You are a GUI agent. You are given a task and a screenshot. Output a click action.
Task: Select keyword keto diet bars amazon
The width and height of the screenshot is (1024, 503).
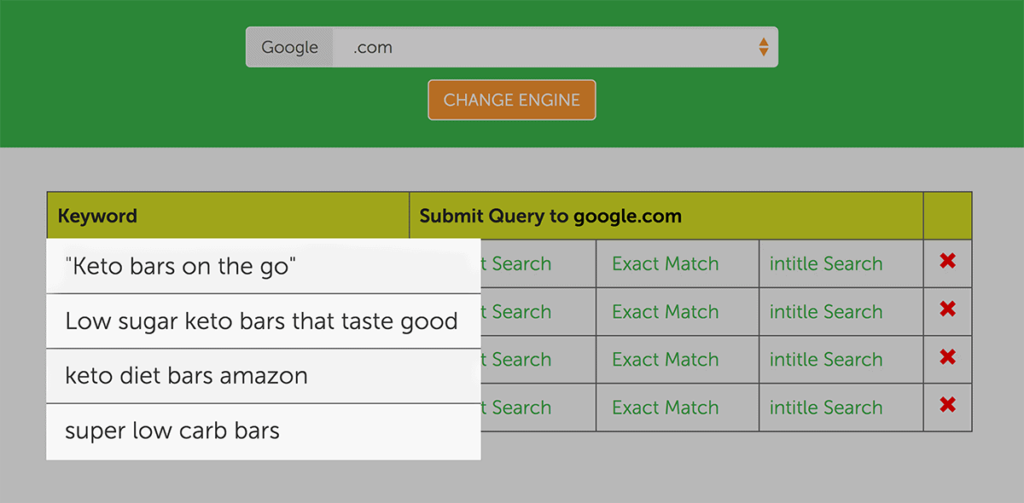point(186,376)
